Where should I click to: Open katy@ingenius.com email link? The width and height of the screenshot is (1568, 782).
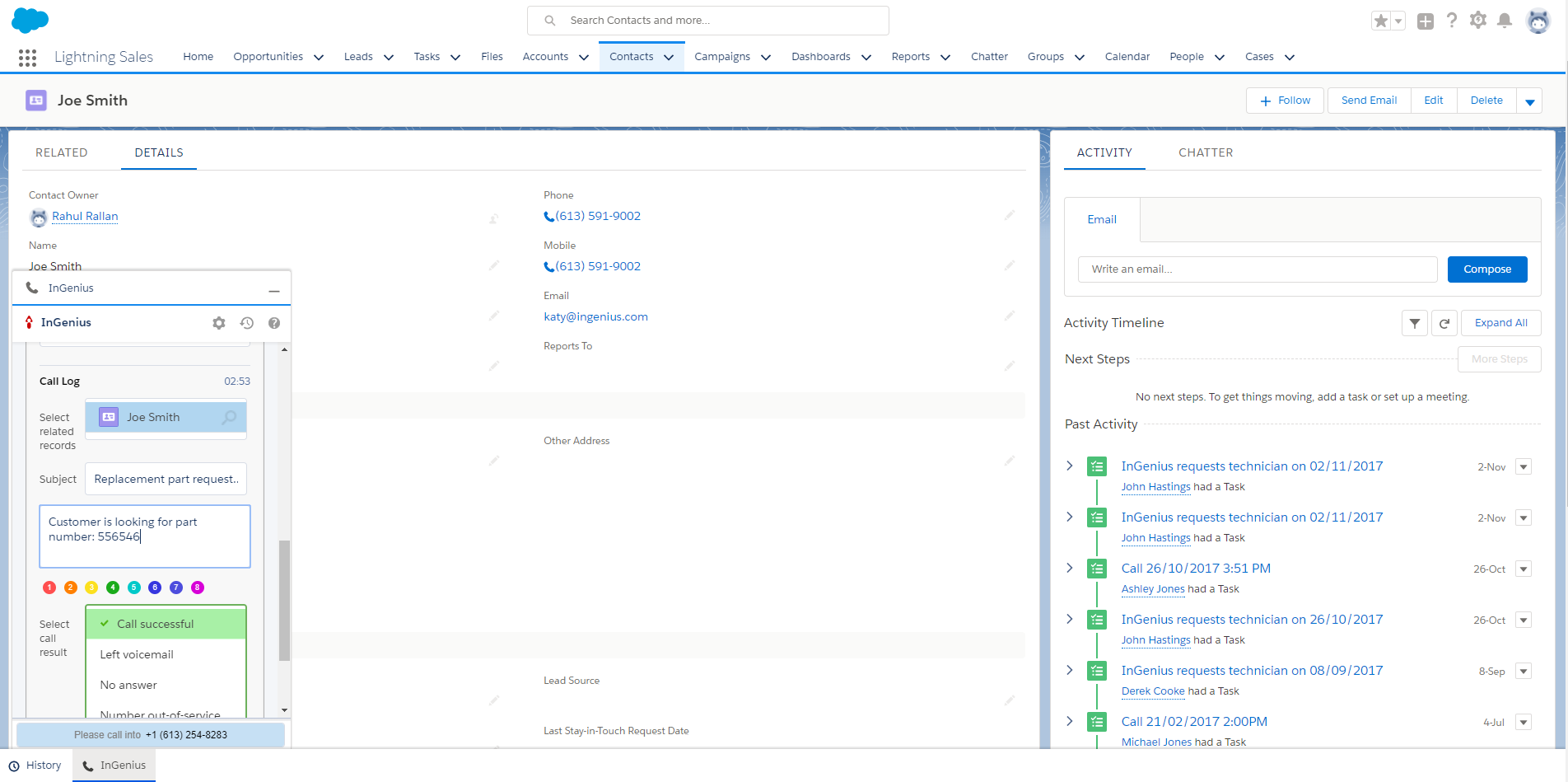[x=595, y=317]
